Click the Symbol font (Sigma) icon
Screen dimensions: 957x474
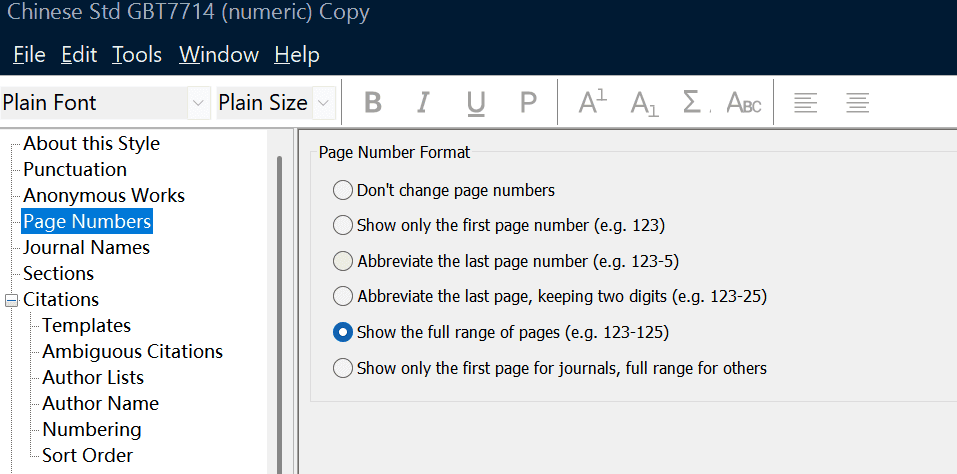point(693,102)
